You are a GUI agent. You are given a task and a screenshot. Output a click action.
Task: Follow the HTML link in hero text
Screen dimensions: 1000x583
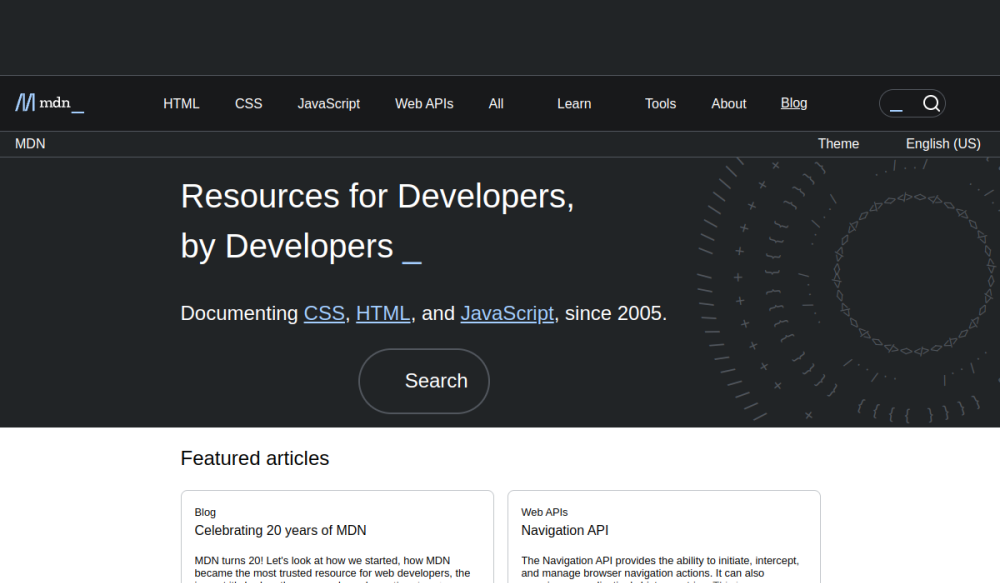pos(383,313)
